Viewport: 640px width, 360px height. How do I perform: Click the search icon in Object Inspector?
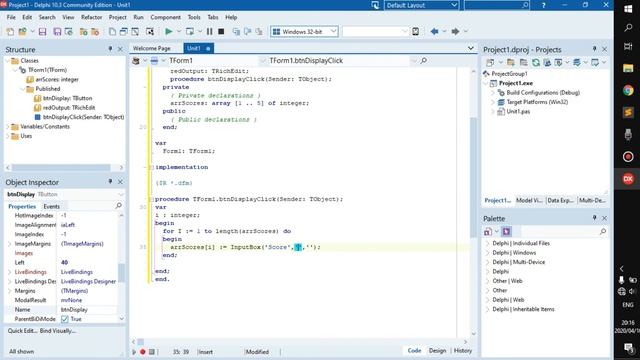(119, 206)
